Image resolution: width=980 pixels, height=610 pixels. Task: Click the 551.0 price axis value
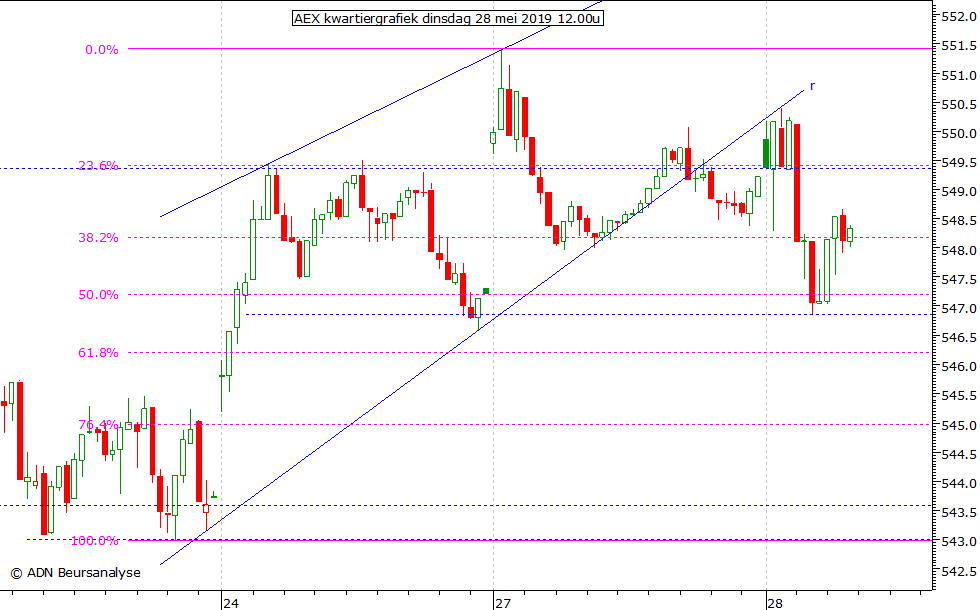click(x=958, y=75)
